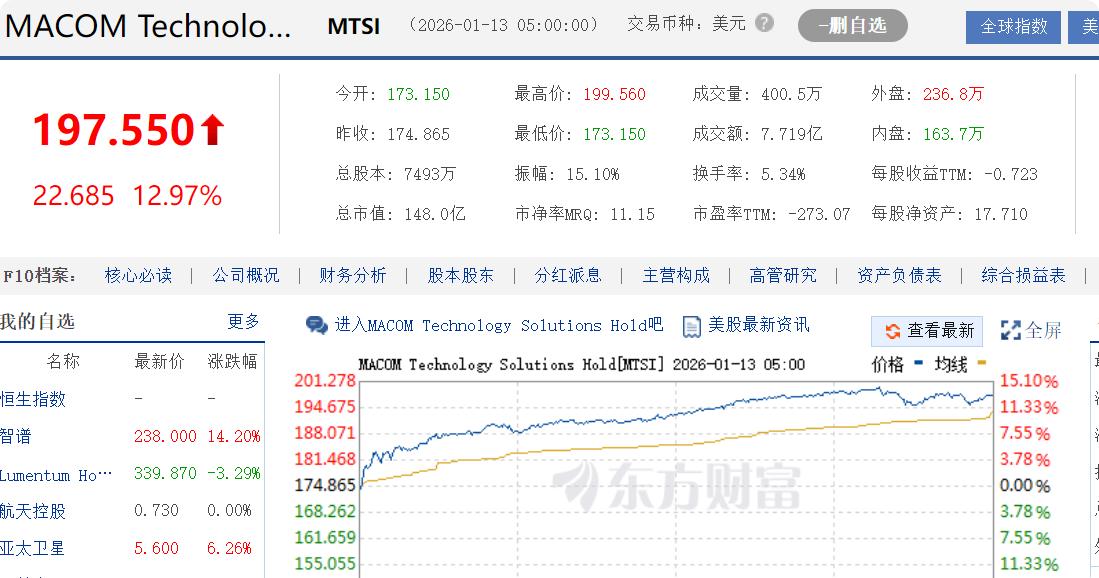
Task: Open 高管研究 in F10档案
Action: tap(783, 275)
